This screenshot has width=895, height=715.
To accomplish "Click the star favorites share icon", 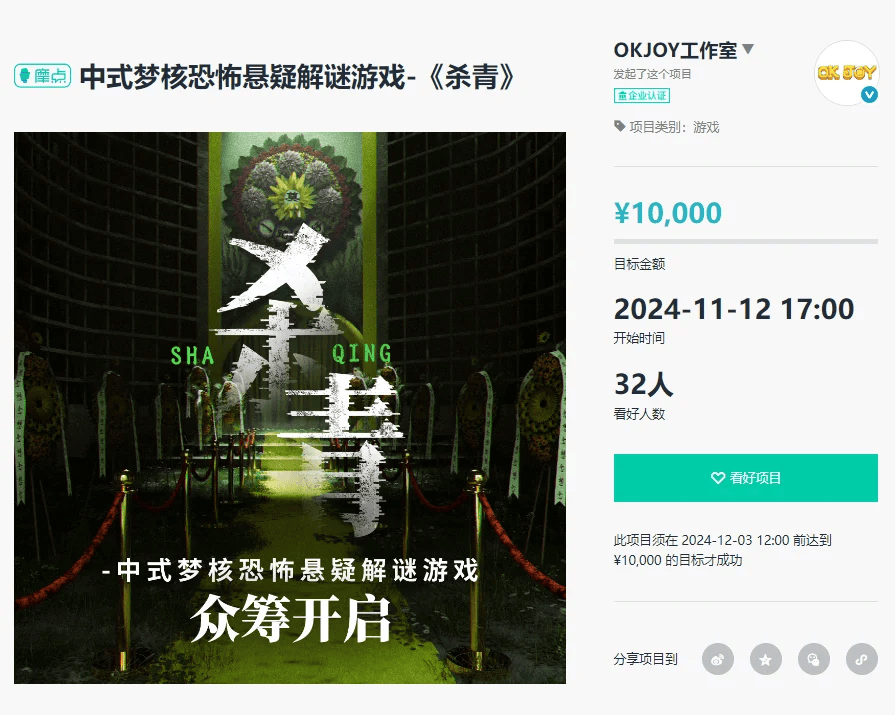I will pyautogui.click(x=765, y=659).
